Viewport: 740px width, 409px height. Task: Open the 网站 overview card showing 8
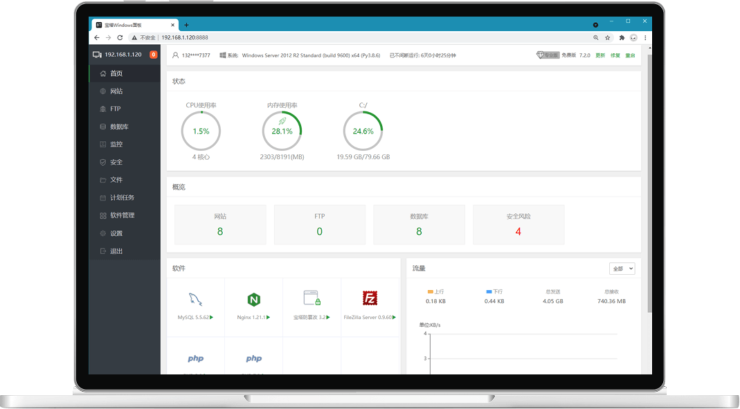pyautogui.click(x=220, y=225)
